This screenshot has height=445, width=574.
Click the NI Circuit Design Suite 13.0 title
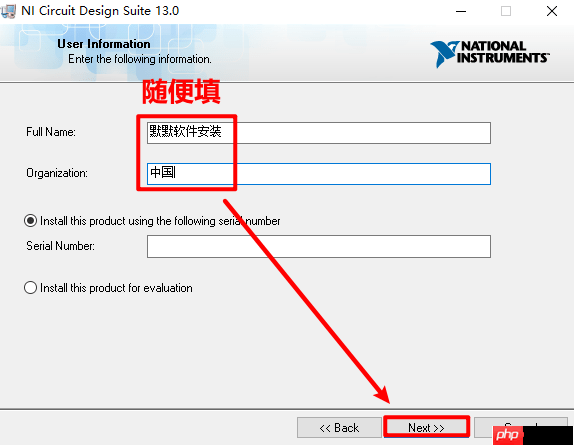pos(100,11)
